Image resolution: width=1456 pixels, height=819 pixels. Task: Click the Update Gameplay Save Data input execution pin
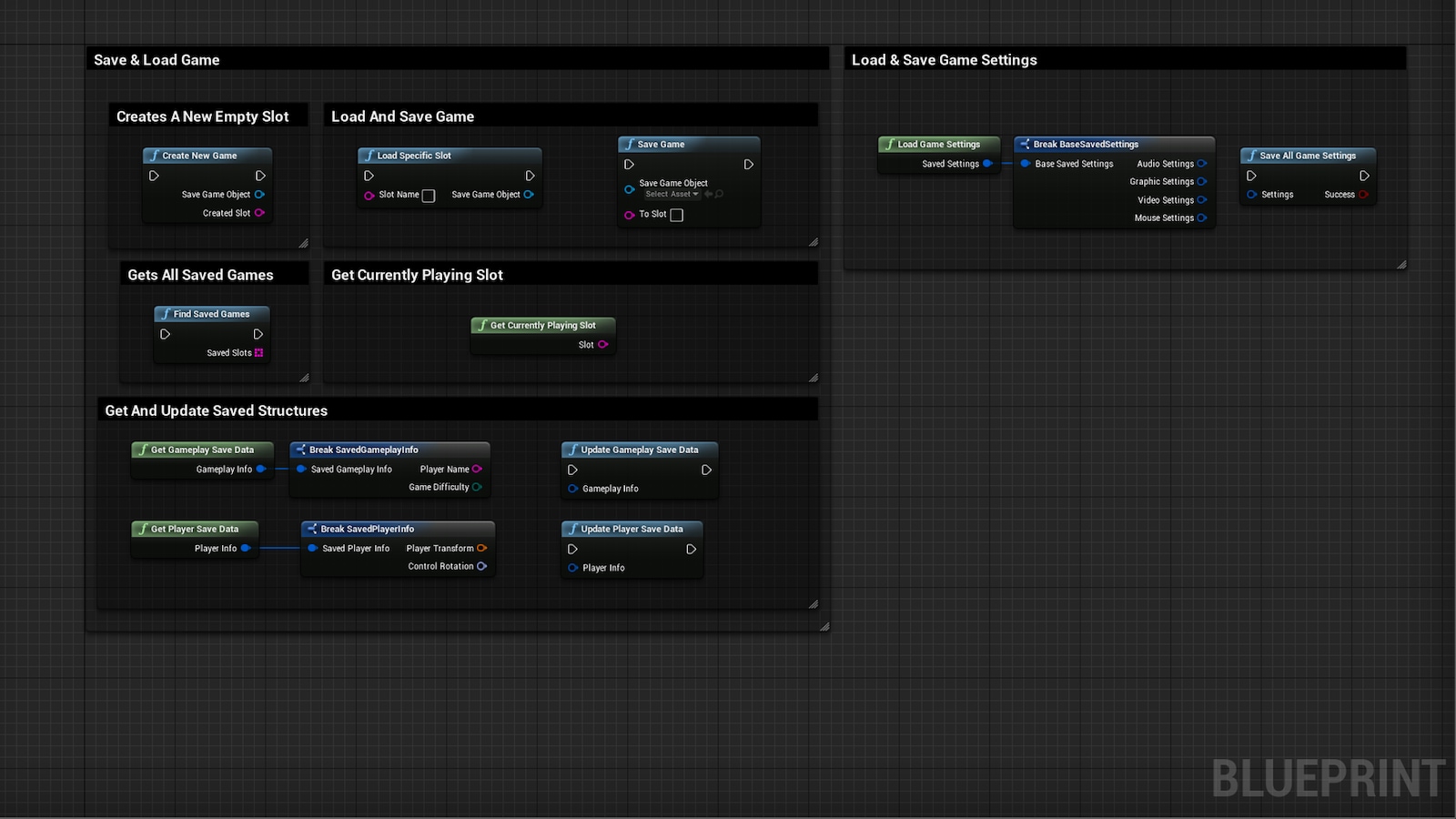click(572, 470)
